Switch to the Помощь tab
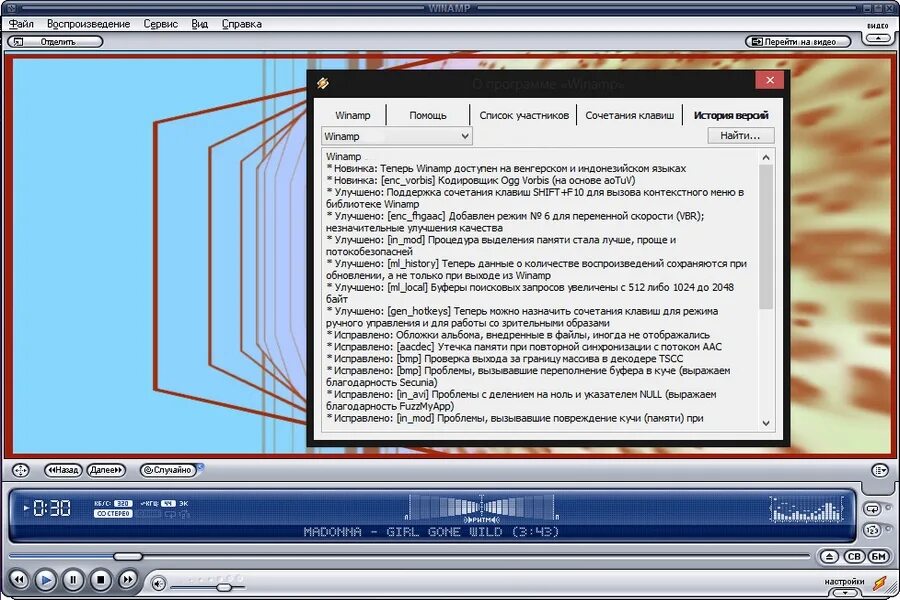 coord(428,115)
